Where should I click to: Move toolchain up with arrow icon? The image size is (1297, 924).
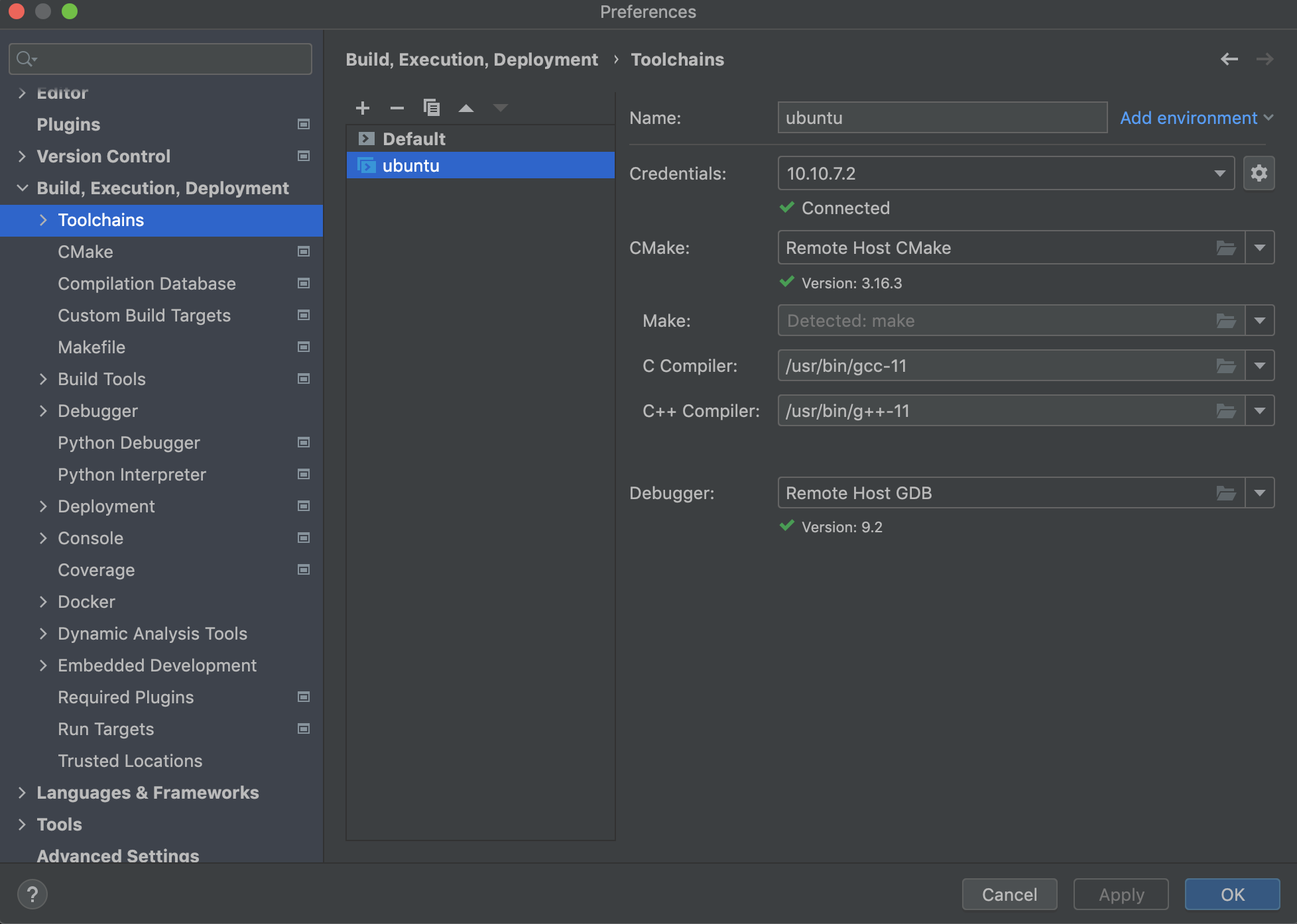click(466, 108)
